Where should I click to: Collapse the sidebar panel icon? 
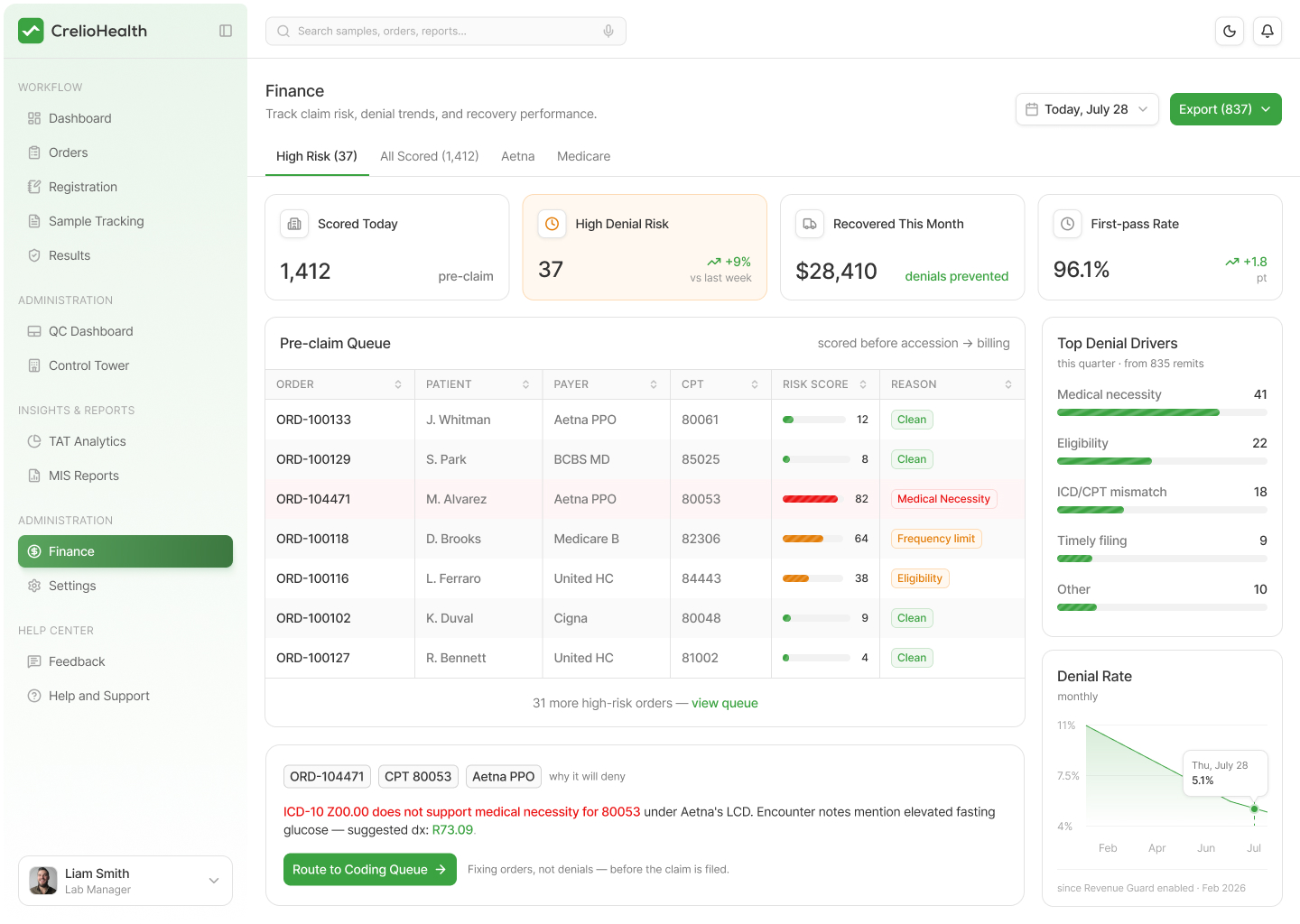226,31
